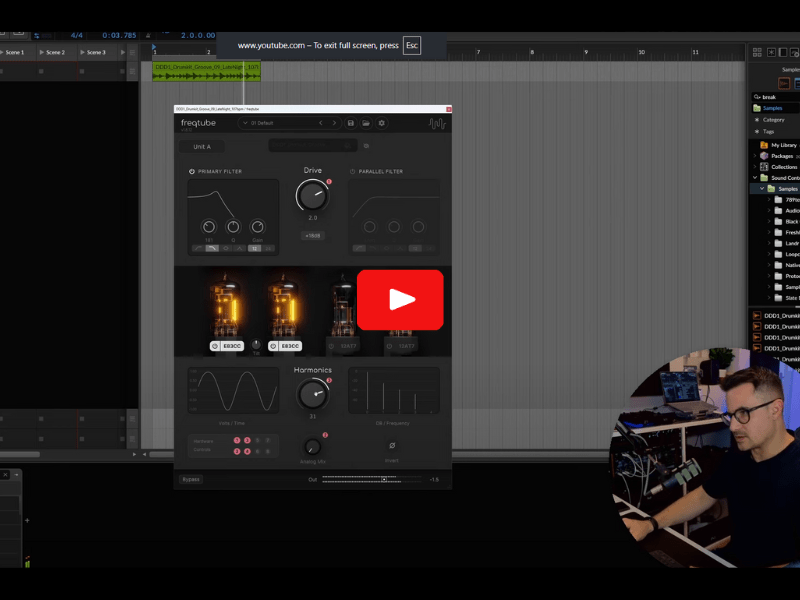Select the Unit A tab in freqtube

click(202, 146)
